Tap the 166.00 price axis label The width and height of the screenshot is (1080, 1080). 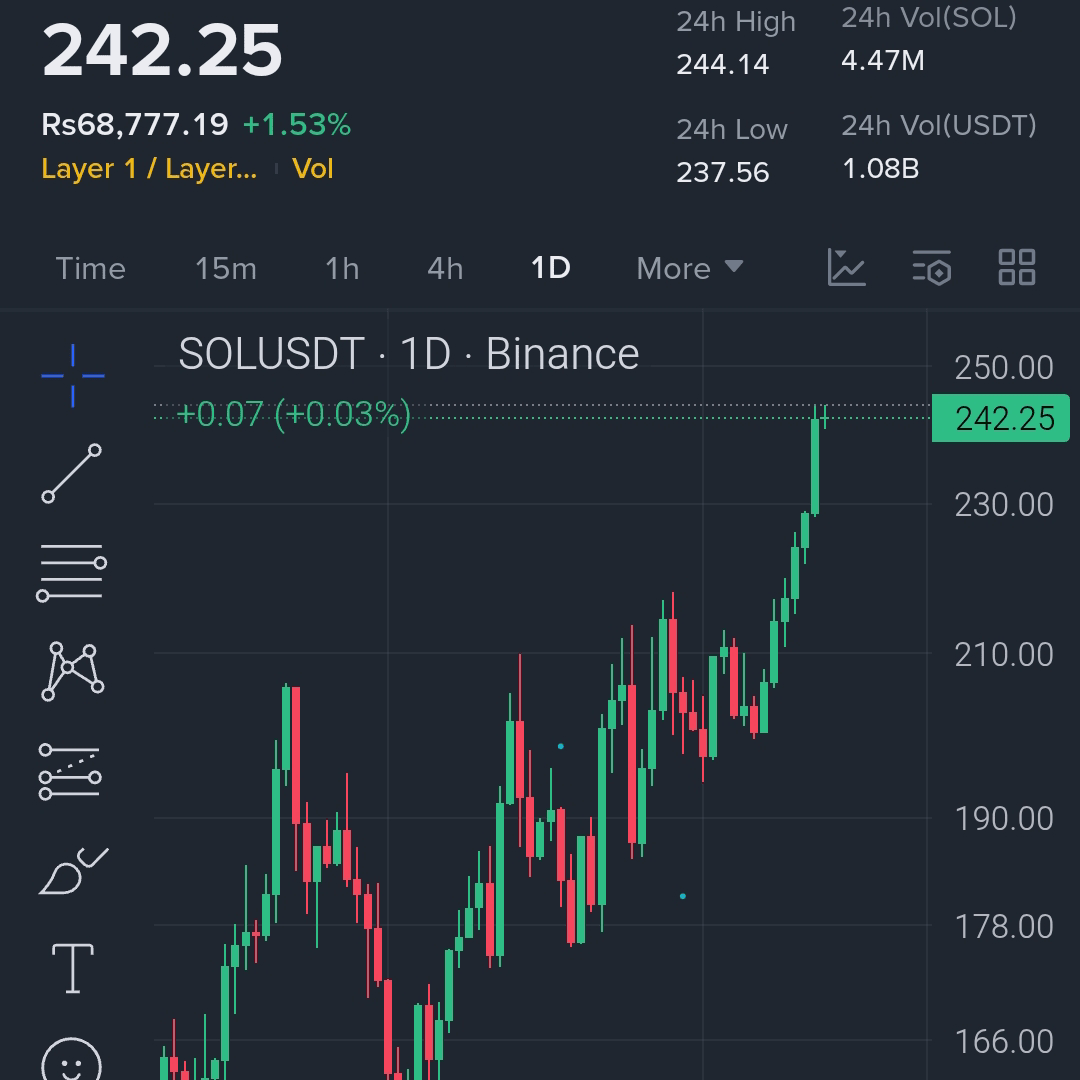pyautogui.click(x=1004, y=1041)
